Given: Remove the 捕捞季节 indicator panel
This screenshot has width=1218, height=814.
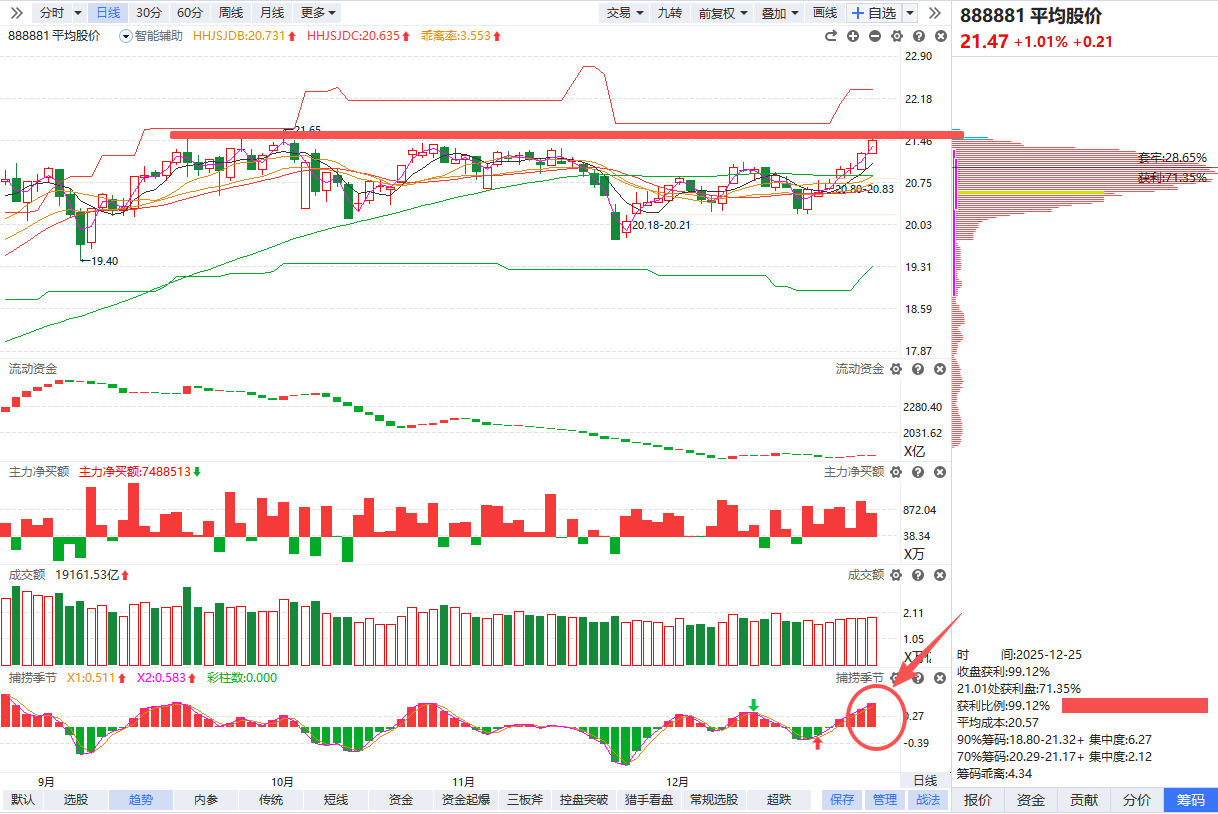Looking at the screenshot, I should click(940, 678).
